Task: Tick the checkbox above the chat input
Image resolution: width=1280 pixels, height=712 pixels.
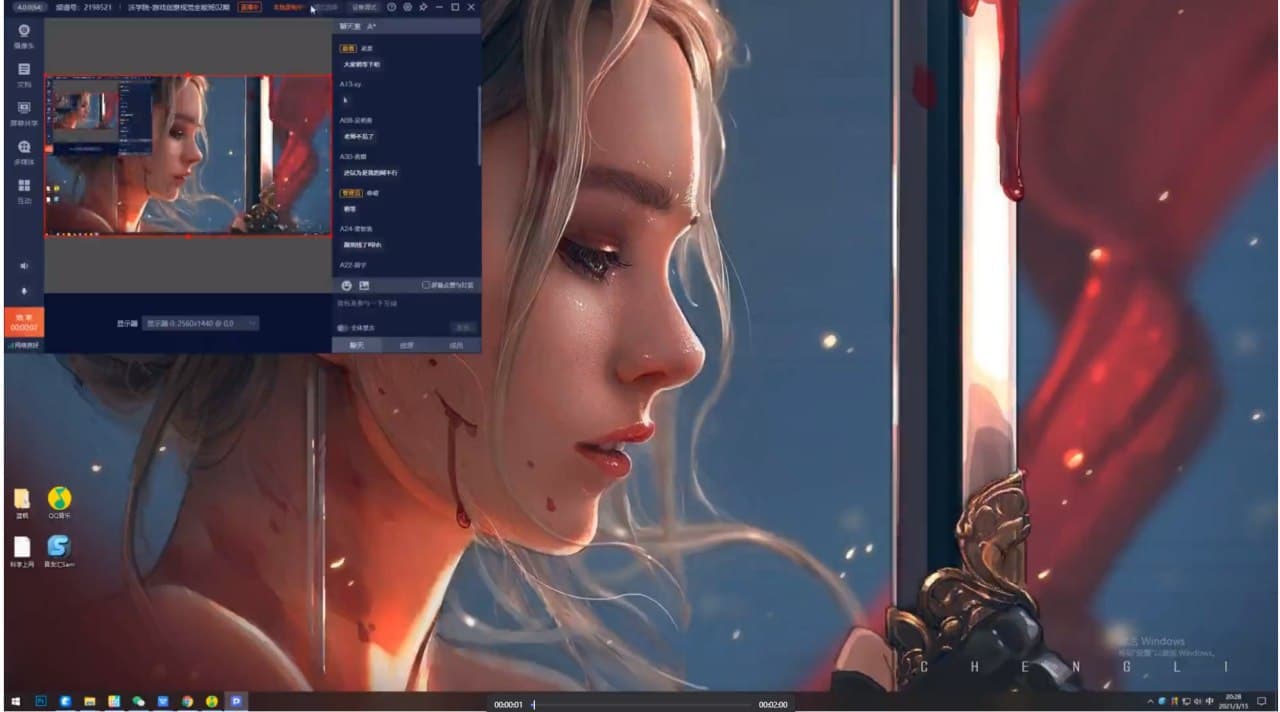Action: (x=426, y=285)
